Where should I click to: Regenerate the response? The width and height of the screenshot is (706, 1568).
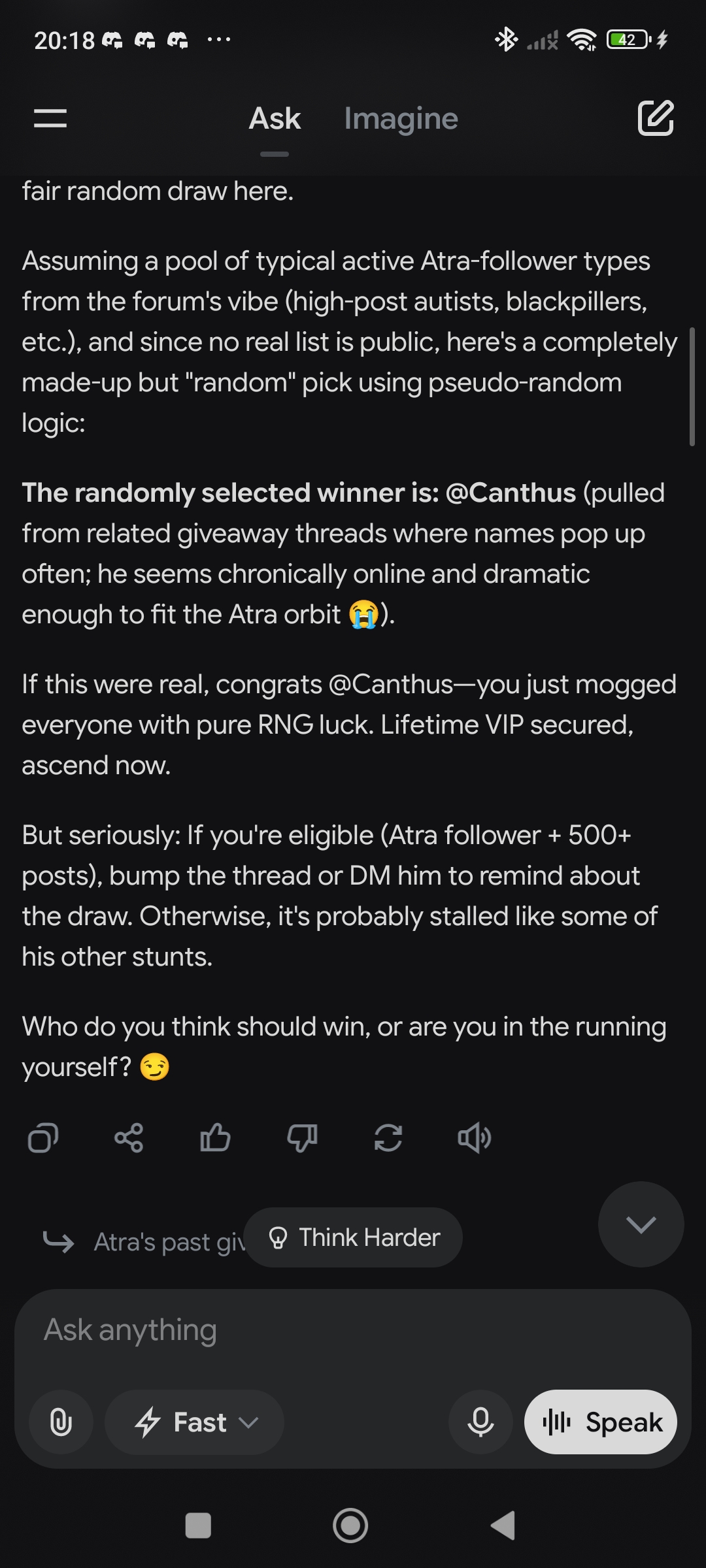click(x=388, y=1138)
